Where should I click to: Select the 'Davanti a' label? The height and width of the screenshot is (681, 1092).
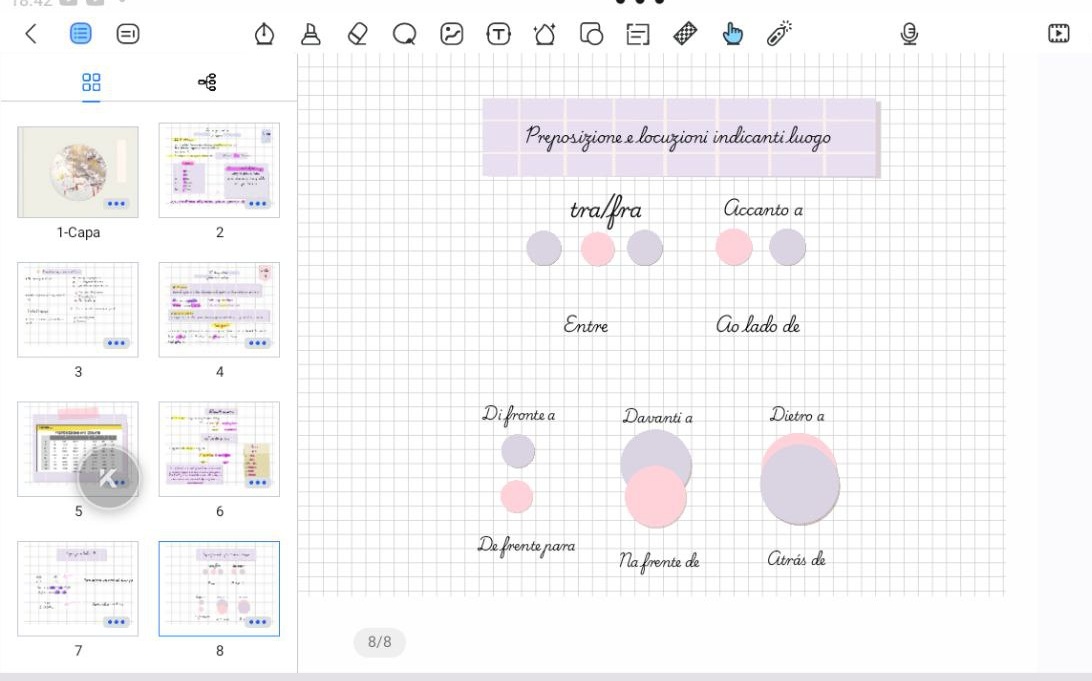tap(657, 417)
